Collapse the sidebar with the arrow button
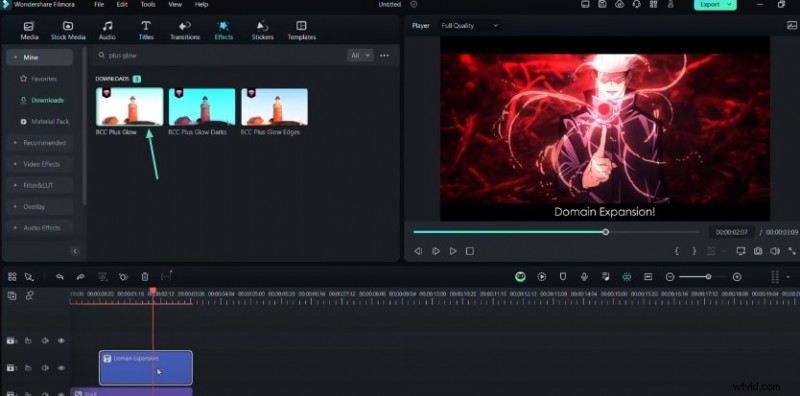 click(x=75, y=251)
